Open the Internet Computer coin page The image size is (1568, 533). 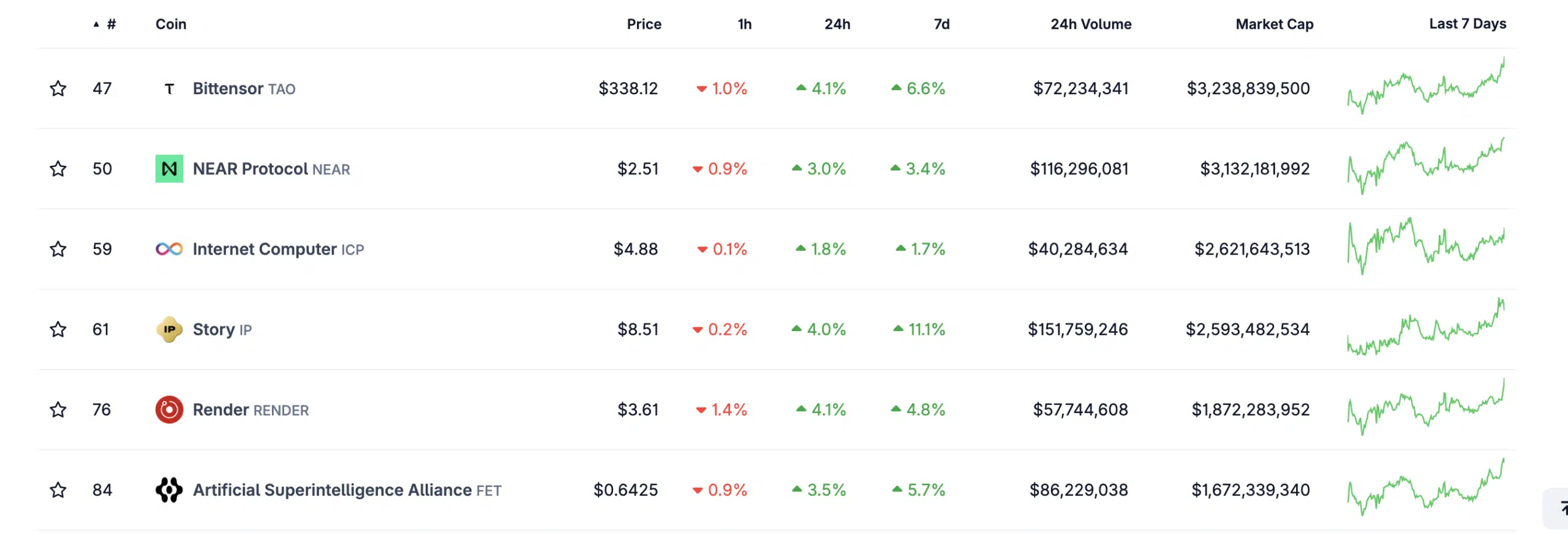coord(265,249)
